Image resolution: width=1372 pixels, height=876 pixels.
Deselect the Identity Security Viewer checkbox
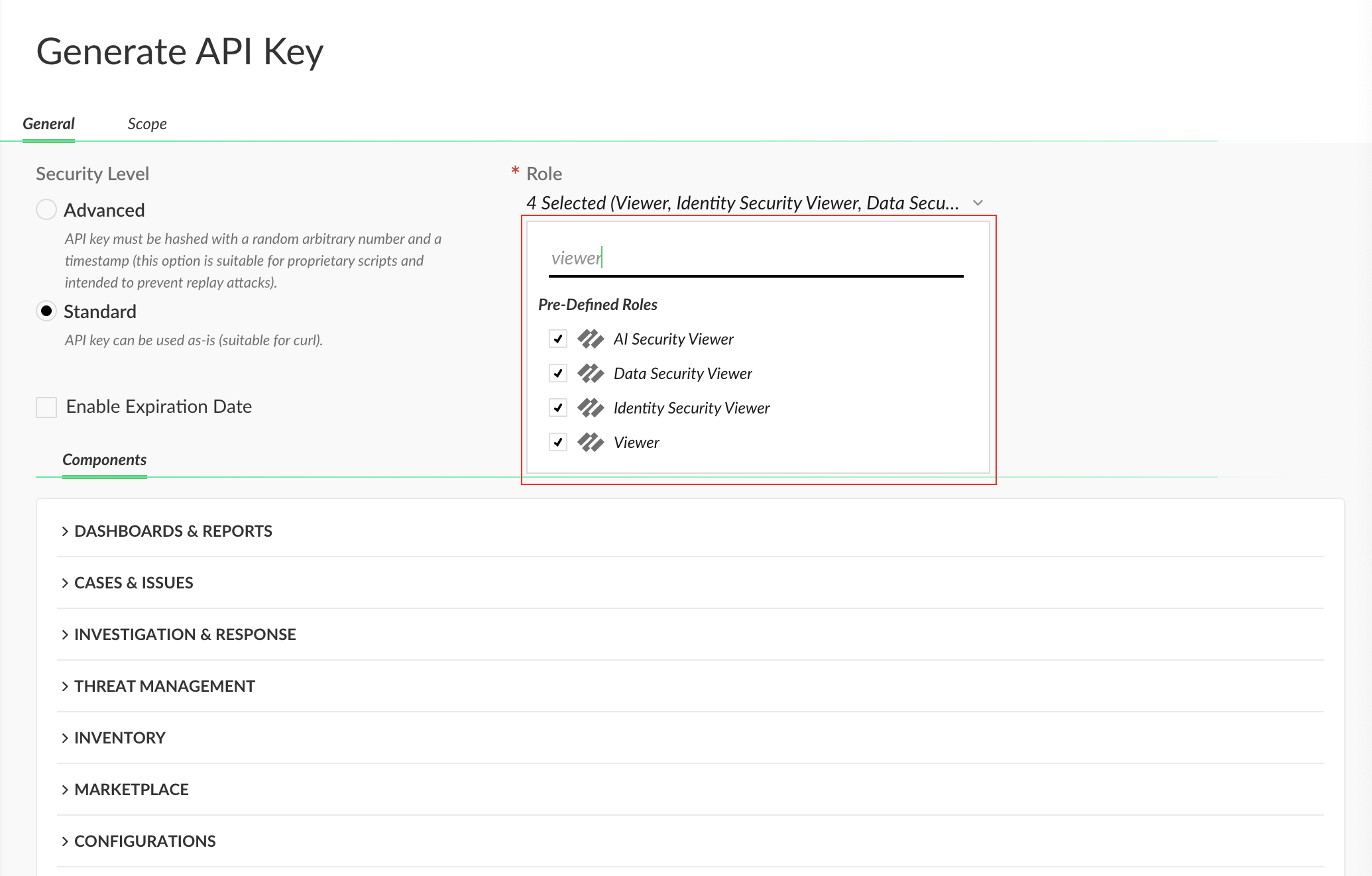click(x=558, y=408)
